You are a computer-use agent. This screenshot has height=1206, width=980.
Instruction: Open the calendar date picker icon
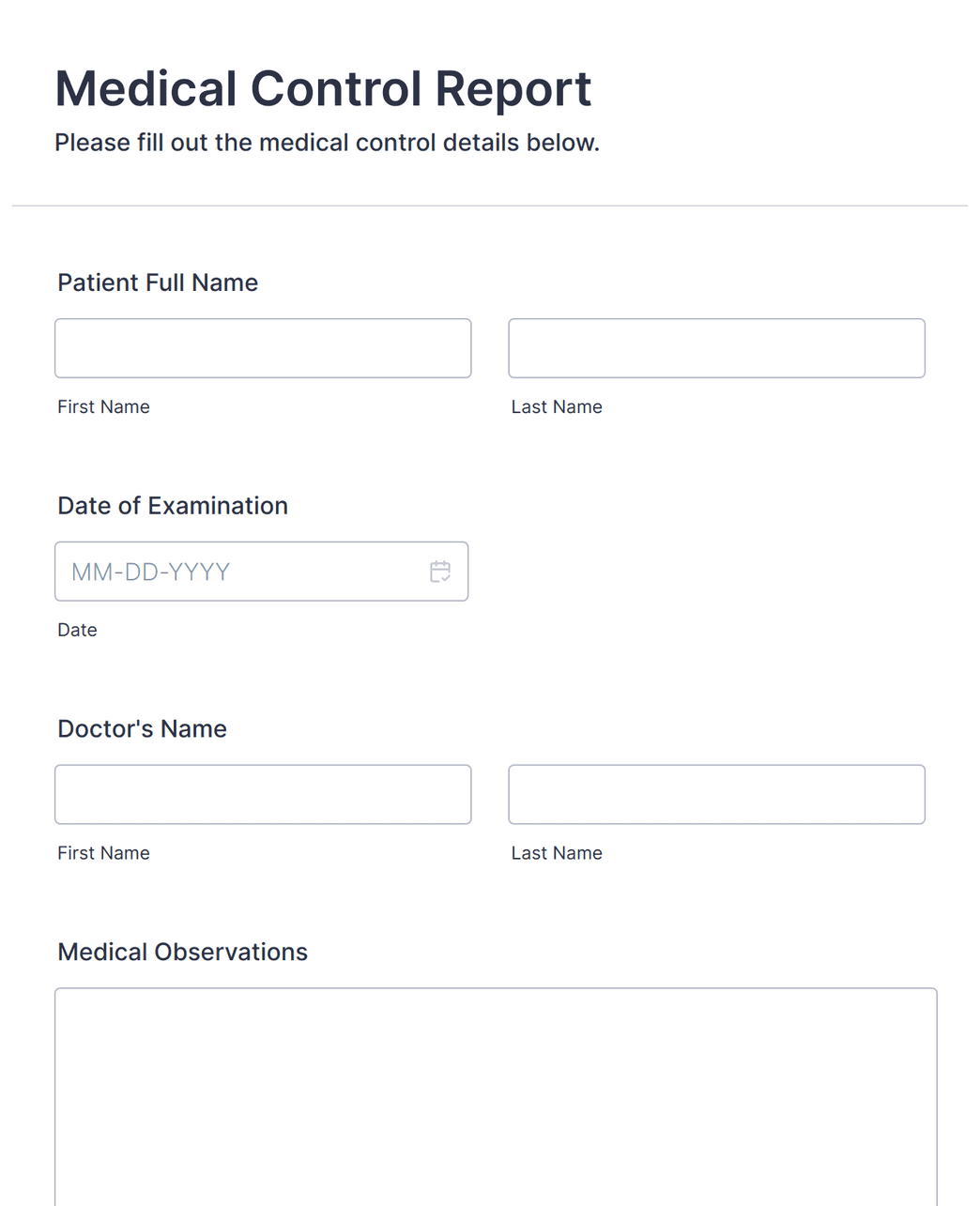pyautogui.click(x=439, y=572)
